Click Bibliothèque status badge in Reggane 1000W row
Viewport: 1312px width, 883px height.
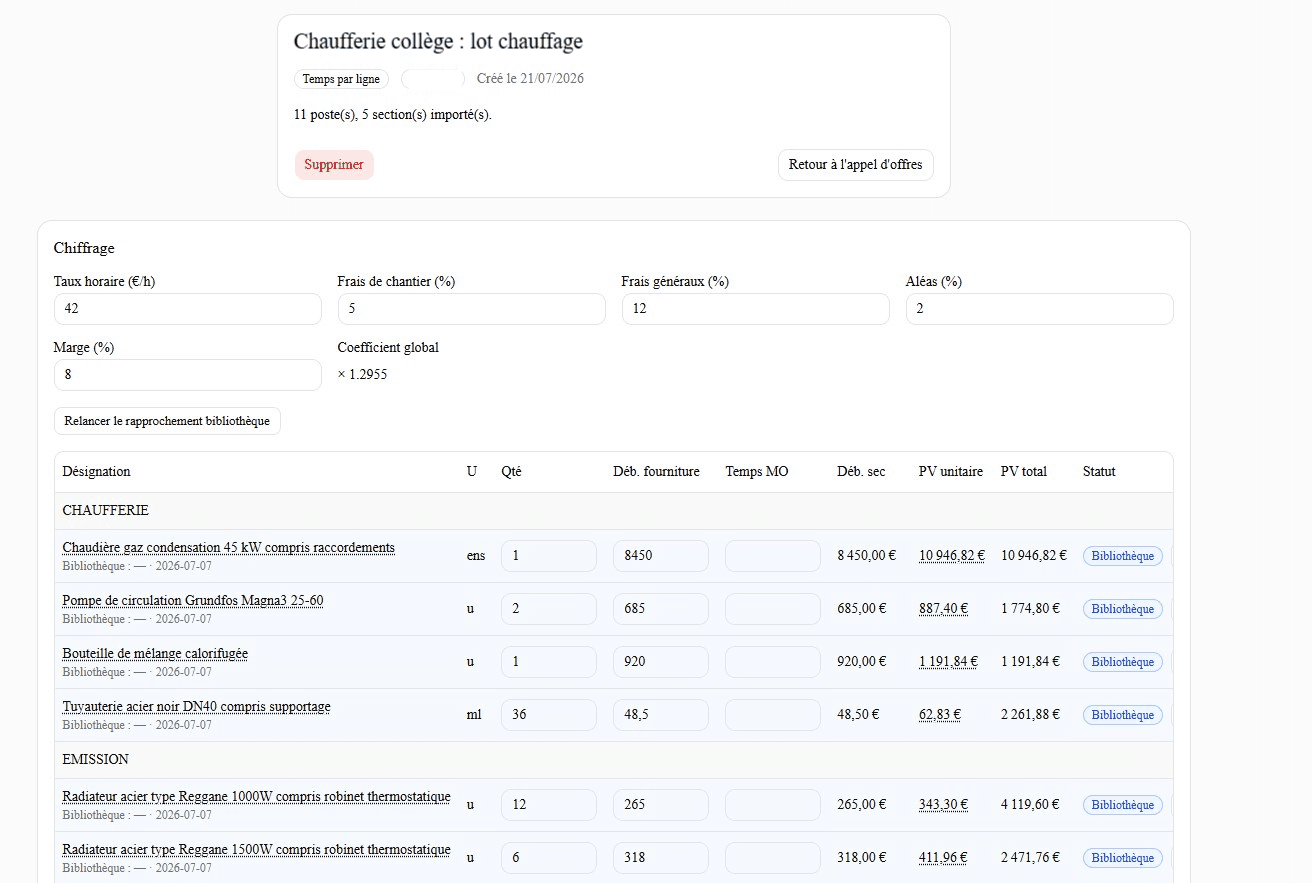(x=1122, y=805)
